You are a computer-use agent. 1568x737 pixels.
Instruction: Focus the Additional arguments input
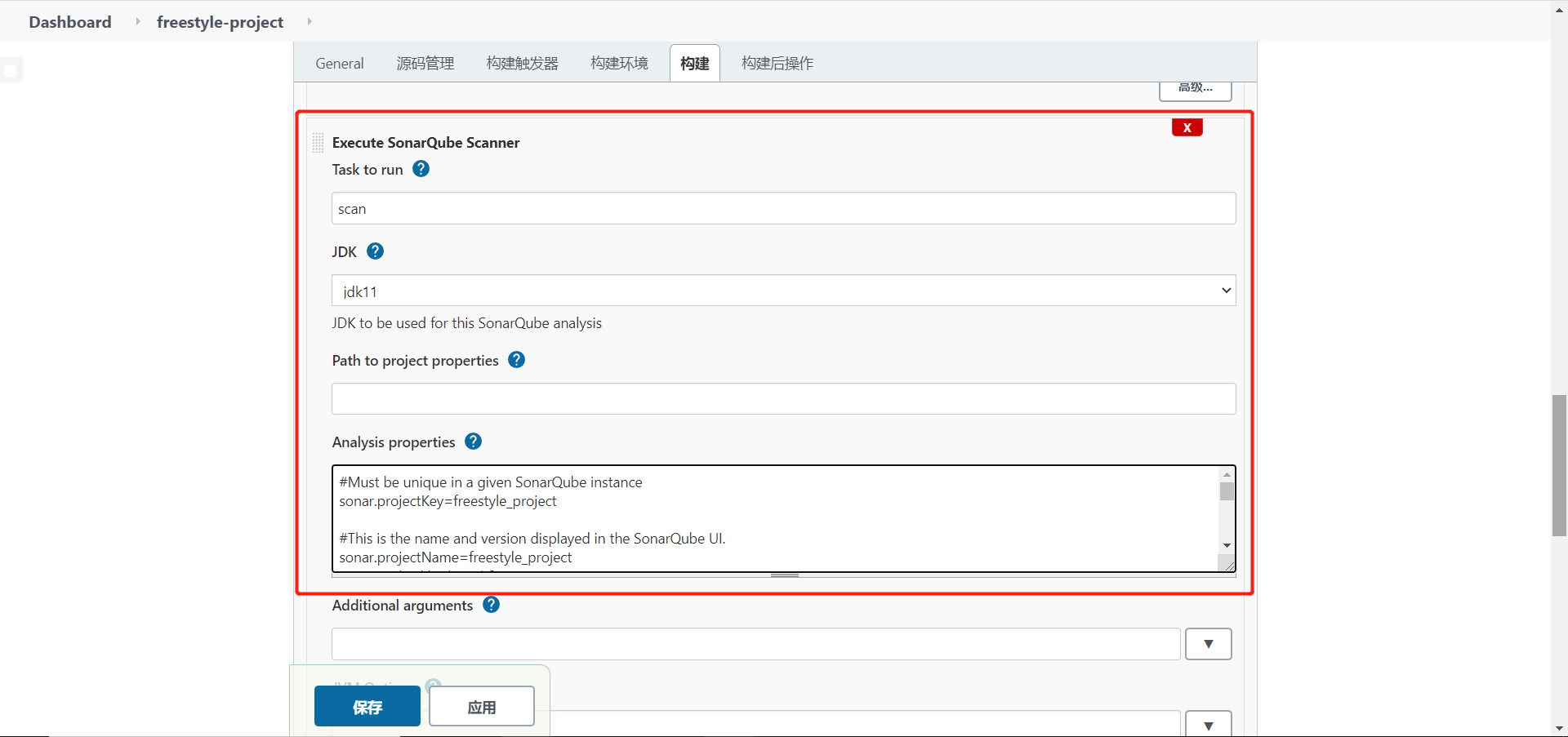click(x=756, y=644)
